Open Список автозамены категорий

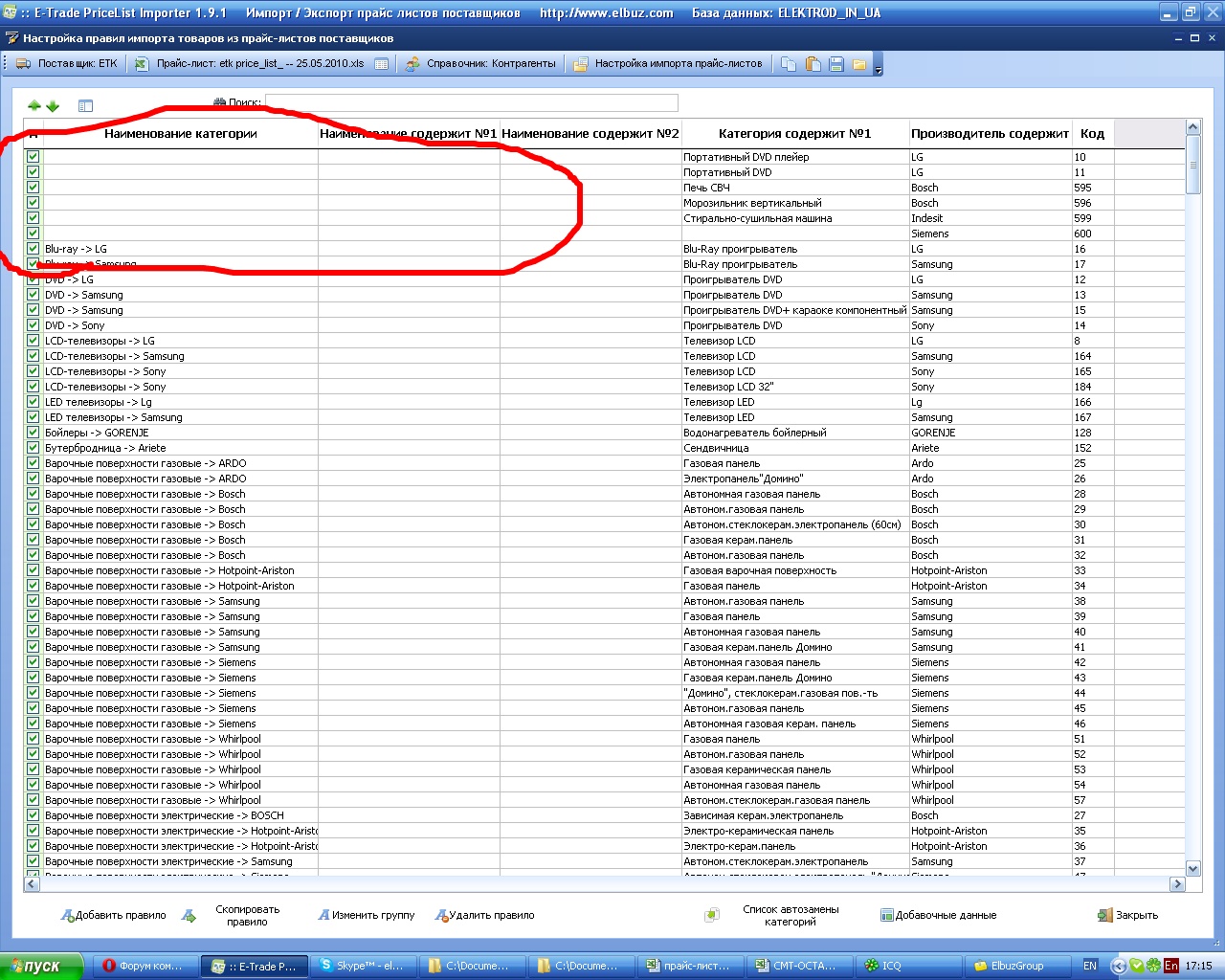[772, 915]
